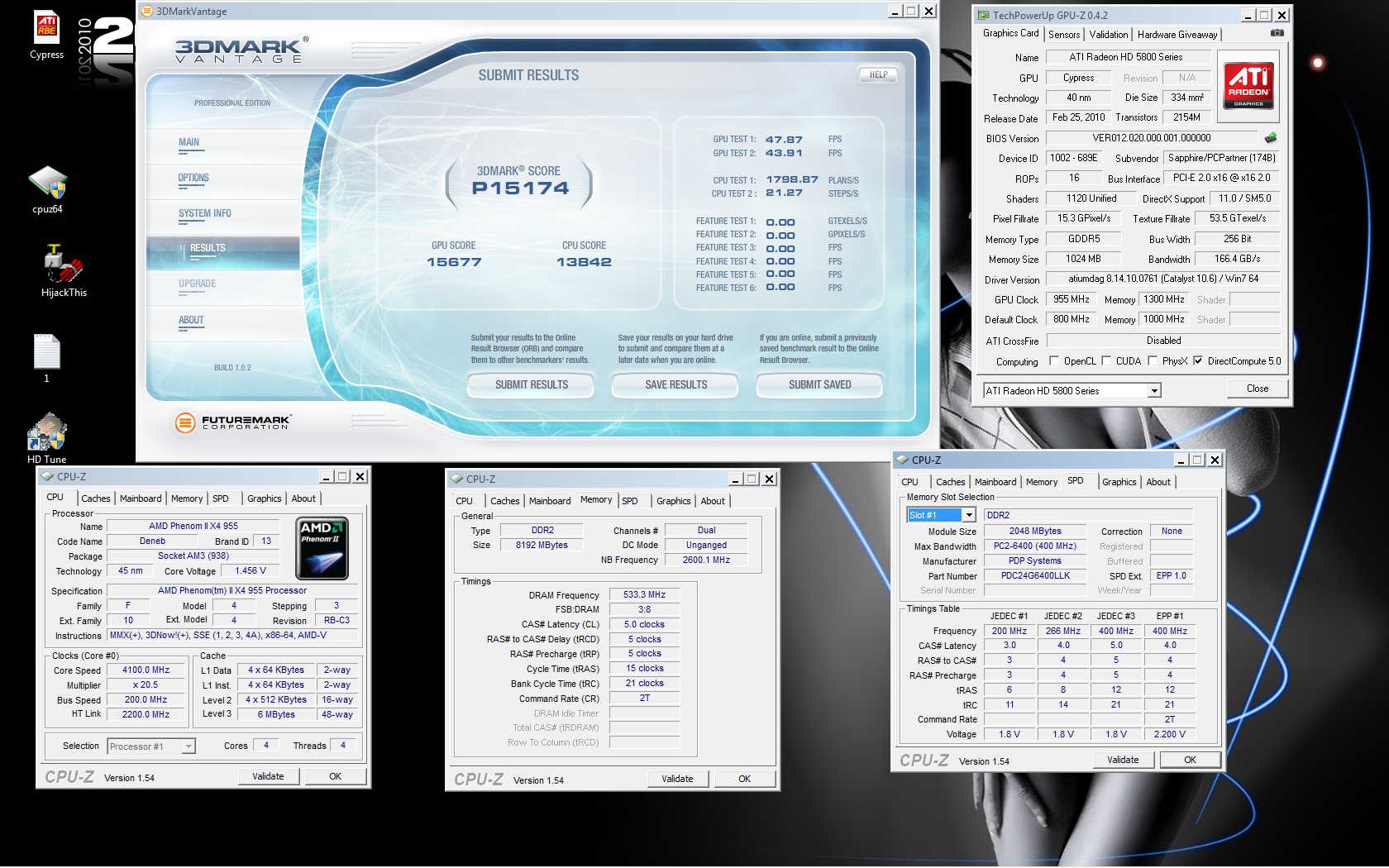This screenshot has height=868, width=1389.
Task: Toggle the CUDA checkbox in GPU-Z
Action: coord(1106,360)
